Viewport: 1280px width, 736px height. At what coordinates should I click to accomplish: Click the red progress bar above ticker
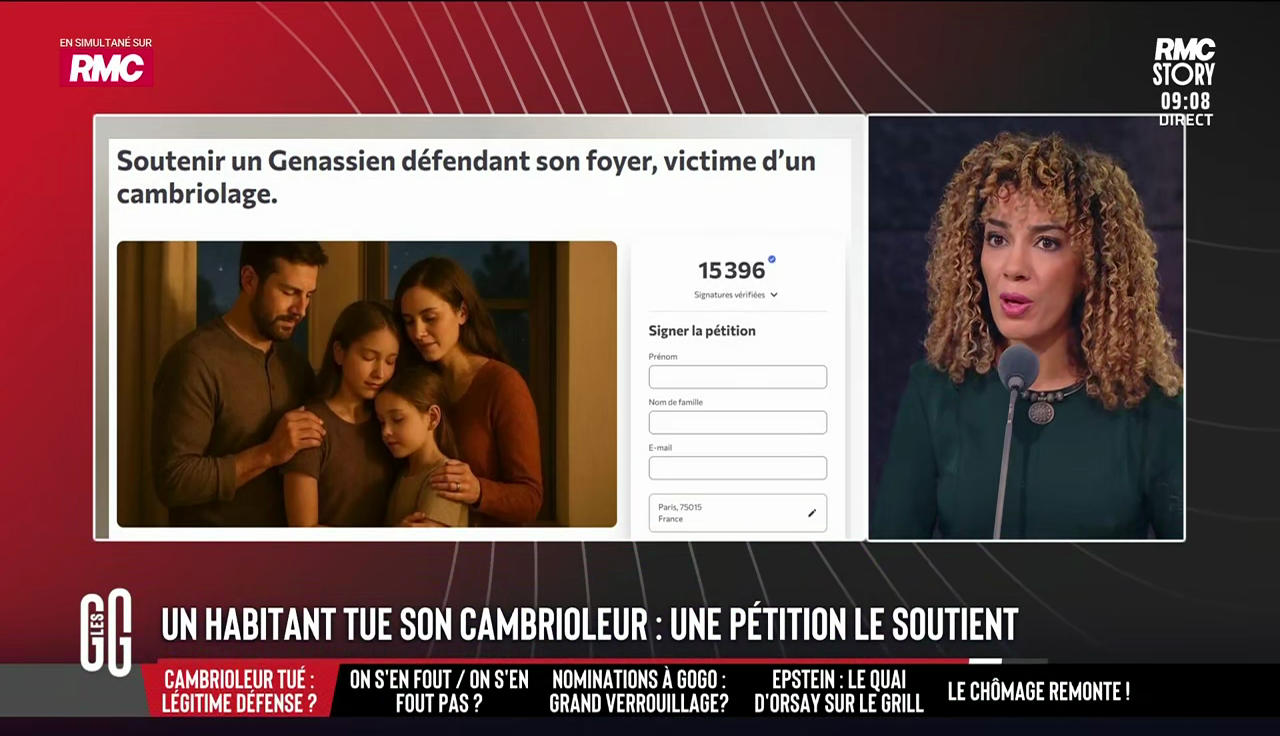pos(563,661)
